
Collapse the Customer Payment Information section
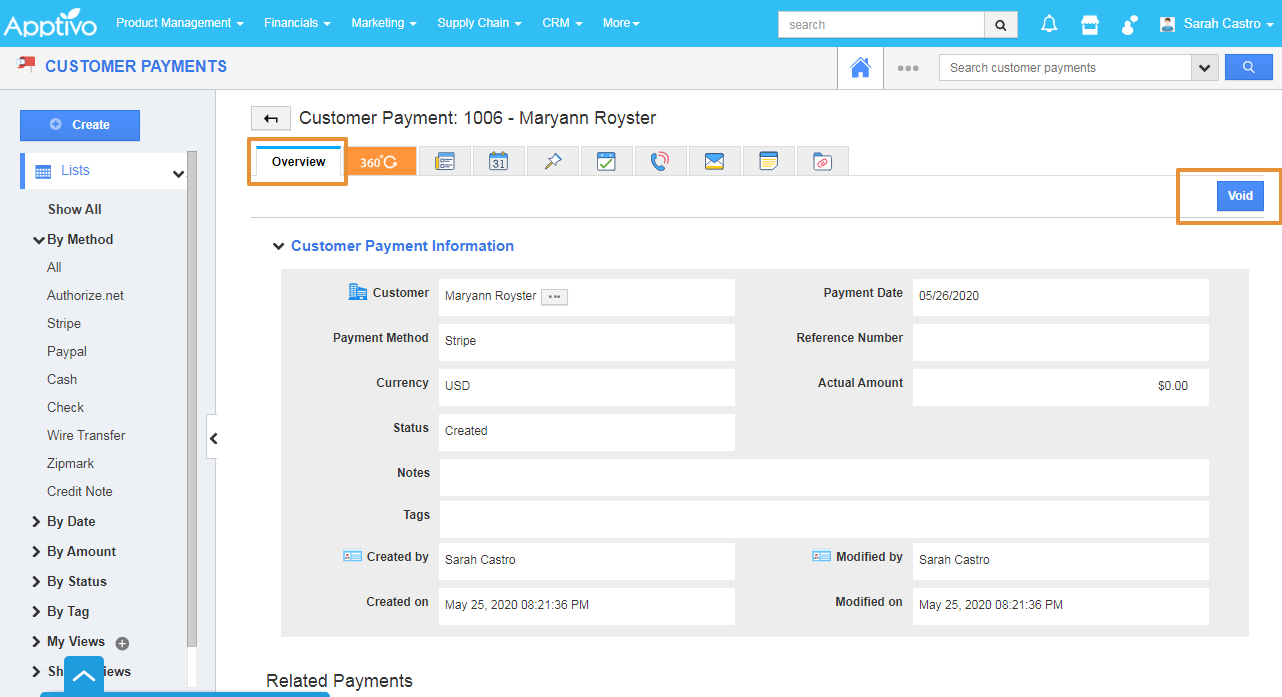[279, 246]
